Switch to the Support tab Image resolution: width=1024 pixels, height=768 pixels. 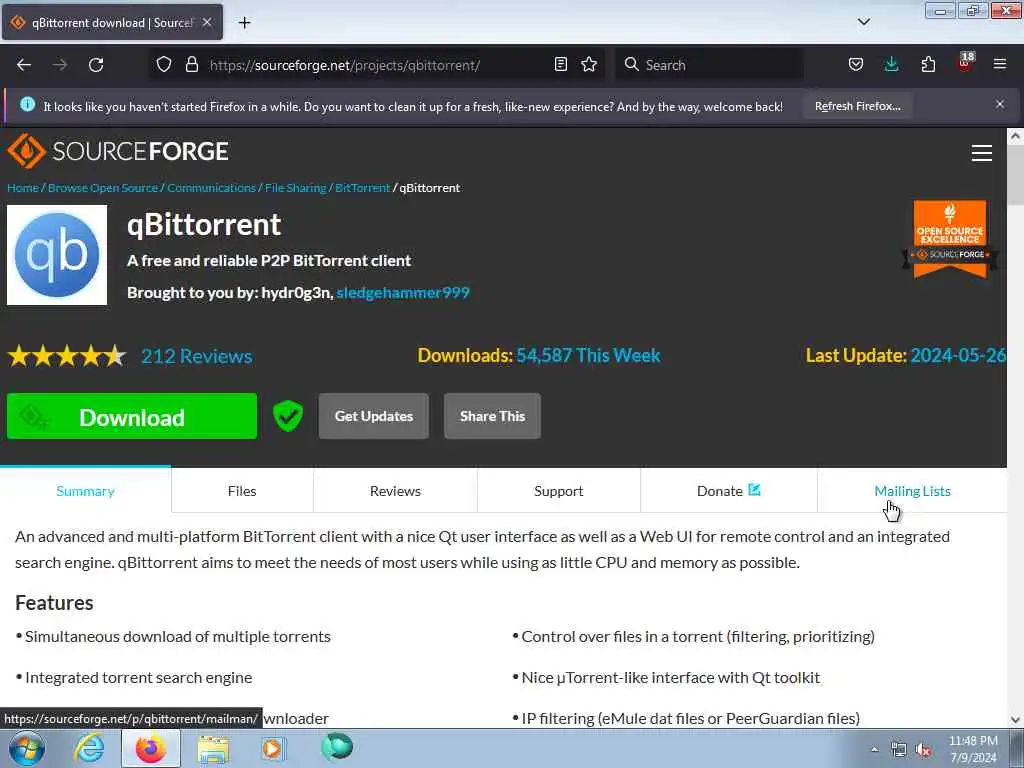click(x=558, y=490)
